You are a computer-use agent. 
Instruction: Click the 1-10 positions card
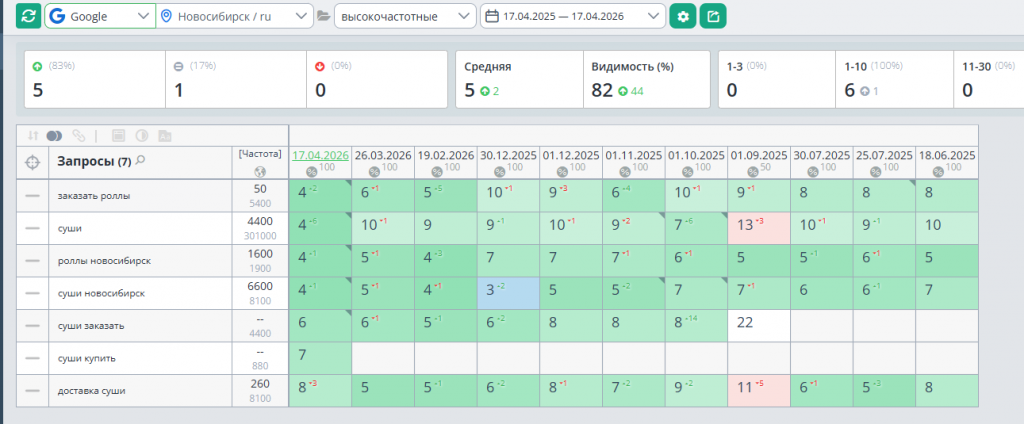[x=894, y=79]
